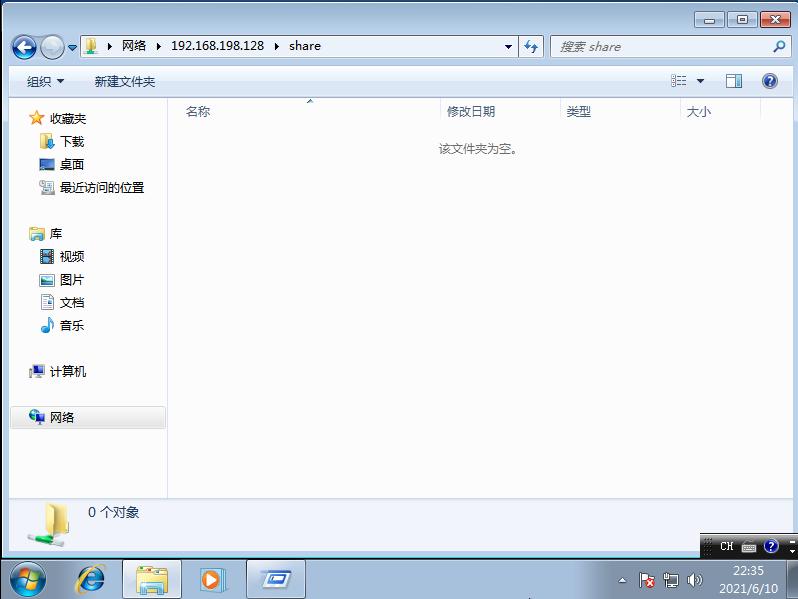Open 视频 library
Screen dimensions: 798x599
72,256
